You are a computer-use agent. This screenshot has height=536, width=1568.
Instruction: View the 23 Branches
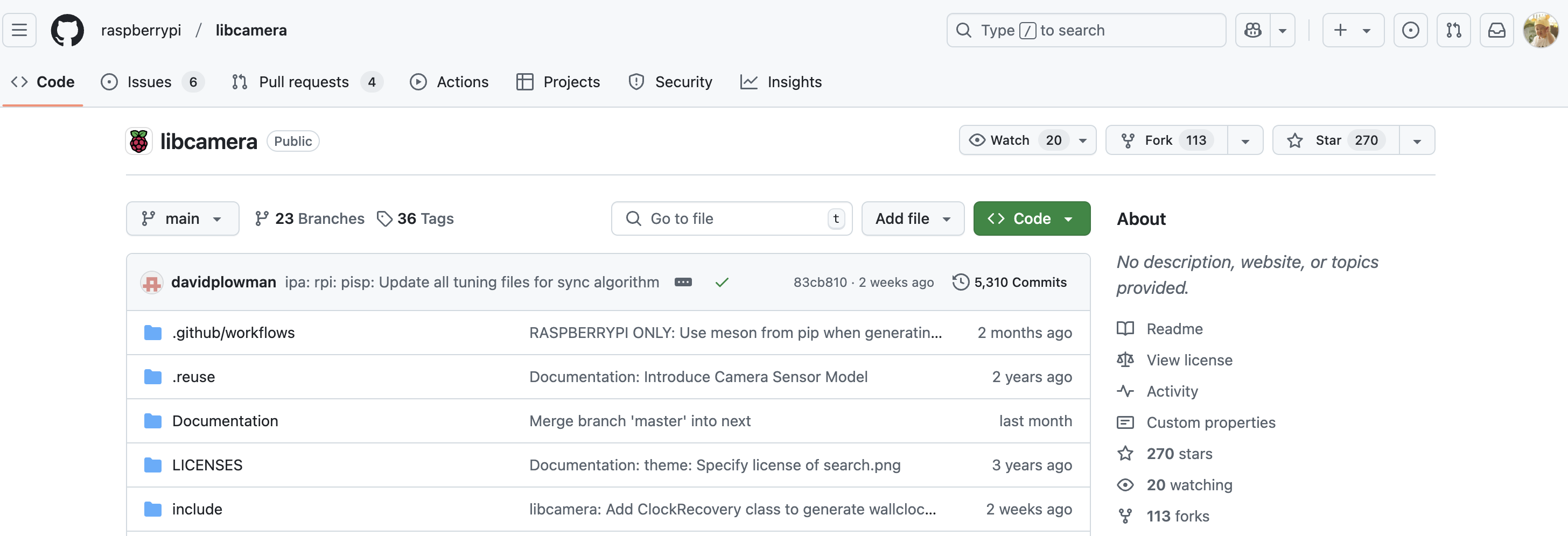309,218
